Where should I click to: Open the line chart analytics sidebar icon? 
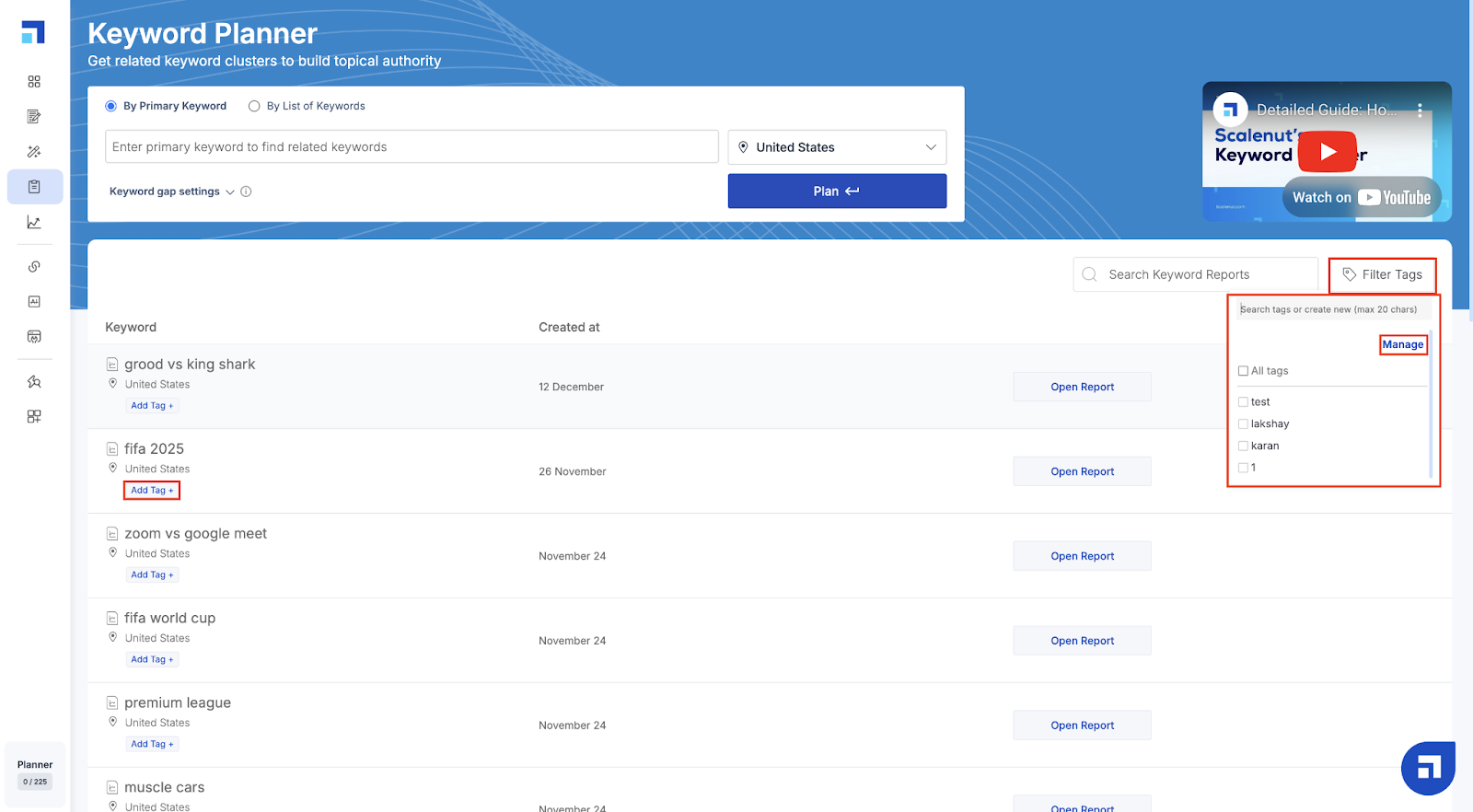pyautogui.click(x=34, y=222)
